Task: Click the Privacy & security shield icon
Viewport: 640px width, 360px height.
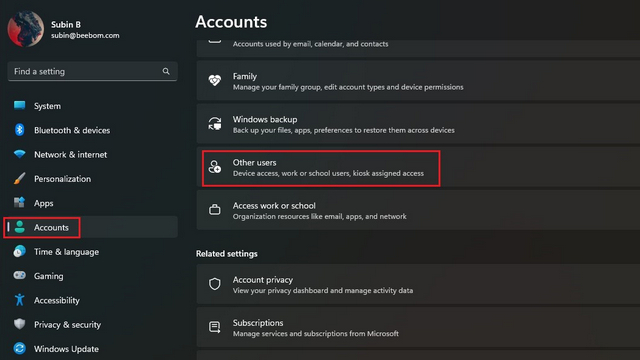Action: (19, 324)
